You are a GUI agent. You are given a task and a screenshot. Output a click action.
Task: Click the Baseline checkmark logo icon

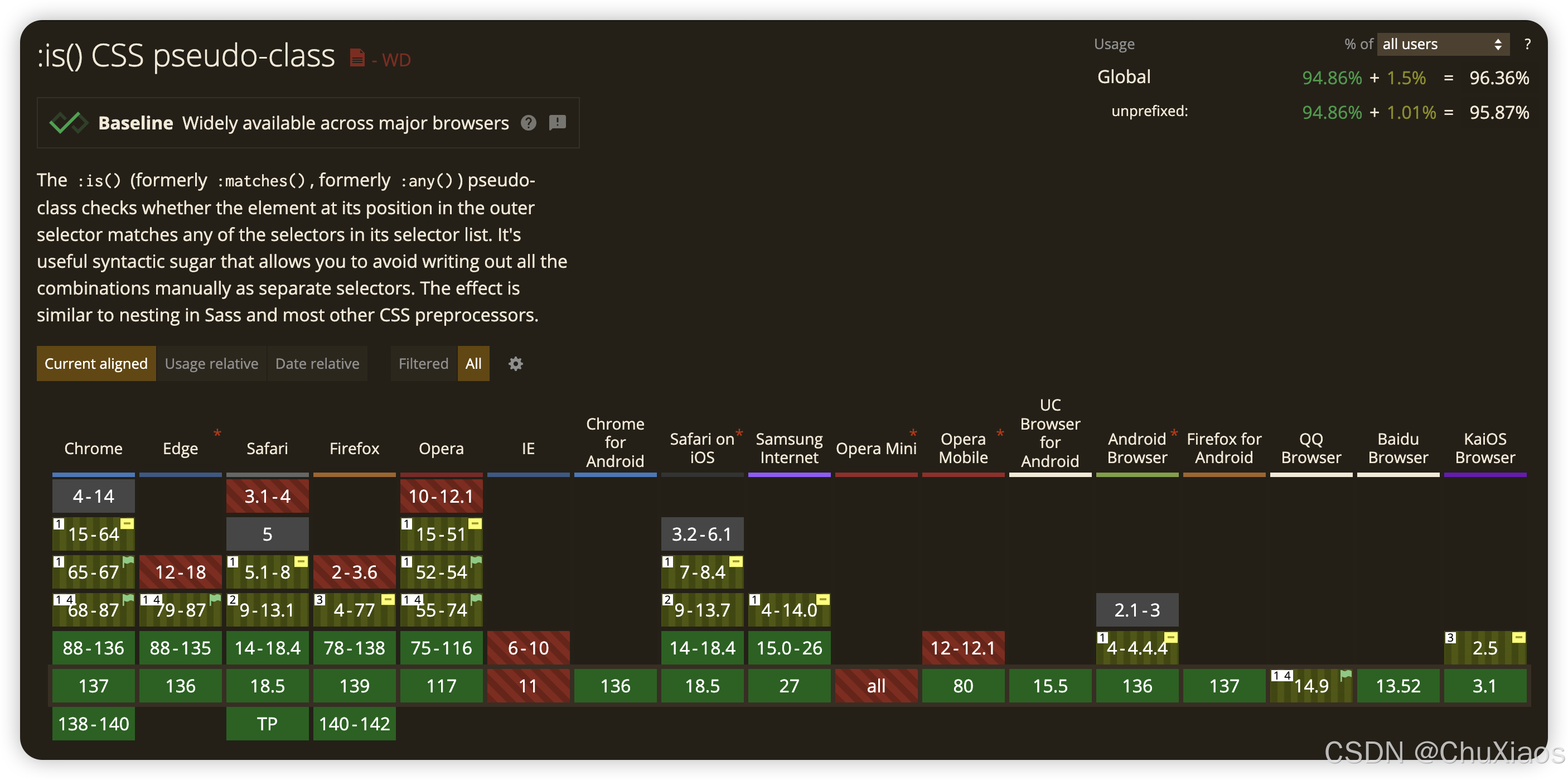pyautogui.click(x=68, y=123)
